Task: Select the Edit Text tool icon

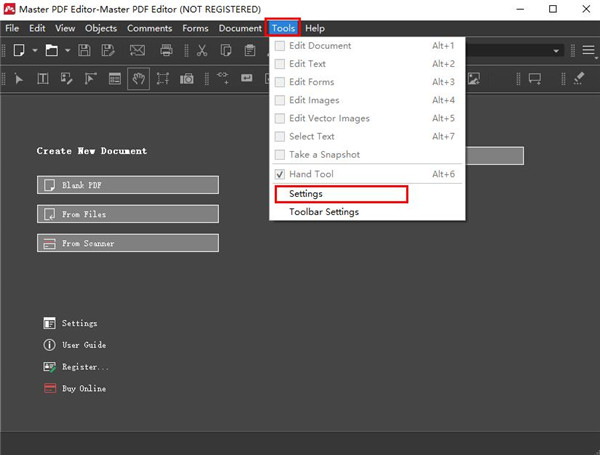Action: click(43, 79)
